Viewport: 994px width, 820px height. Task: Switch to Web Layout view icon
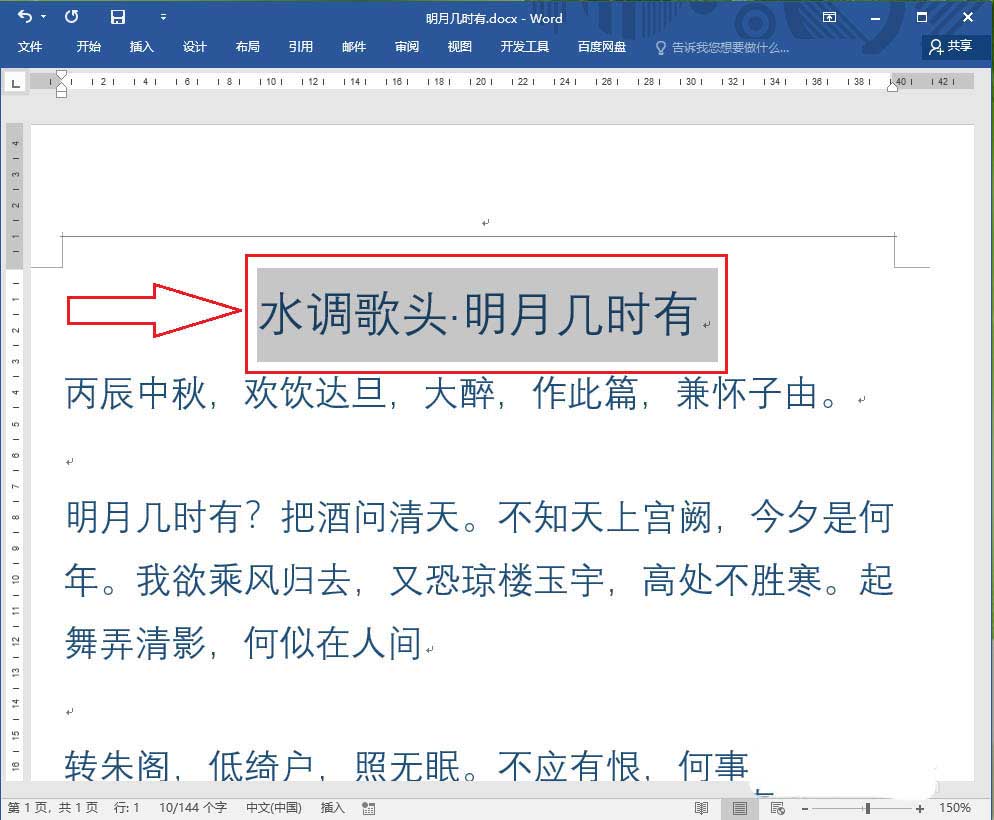778,808
